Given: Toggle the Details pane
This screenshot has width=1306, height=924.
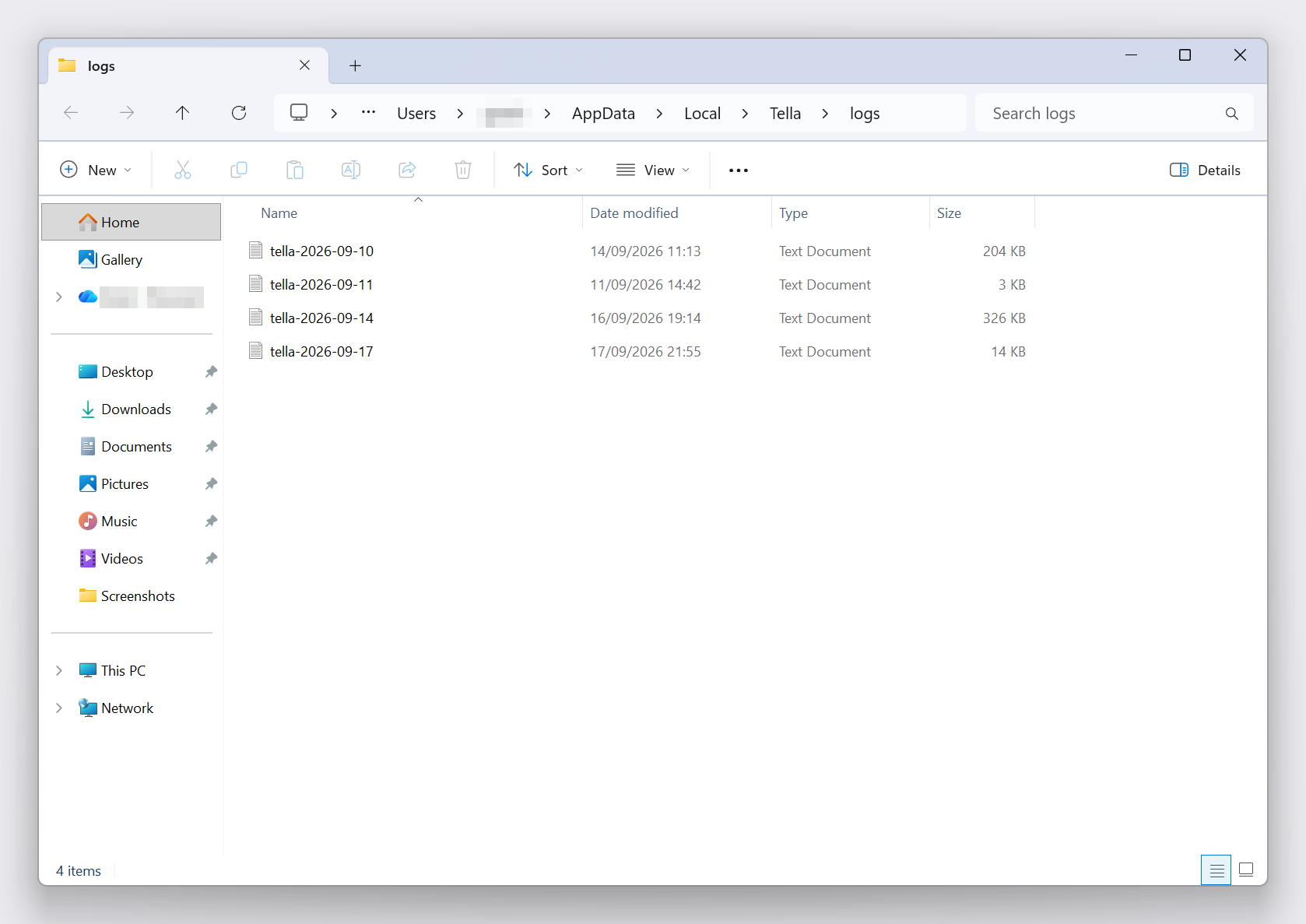Looking at the screenshot, I should [1206, 170].
